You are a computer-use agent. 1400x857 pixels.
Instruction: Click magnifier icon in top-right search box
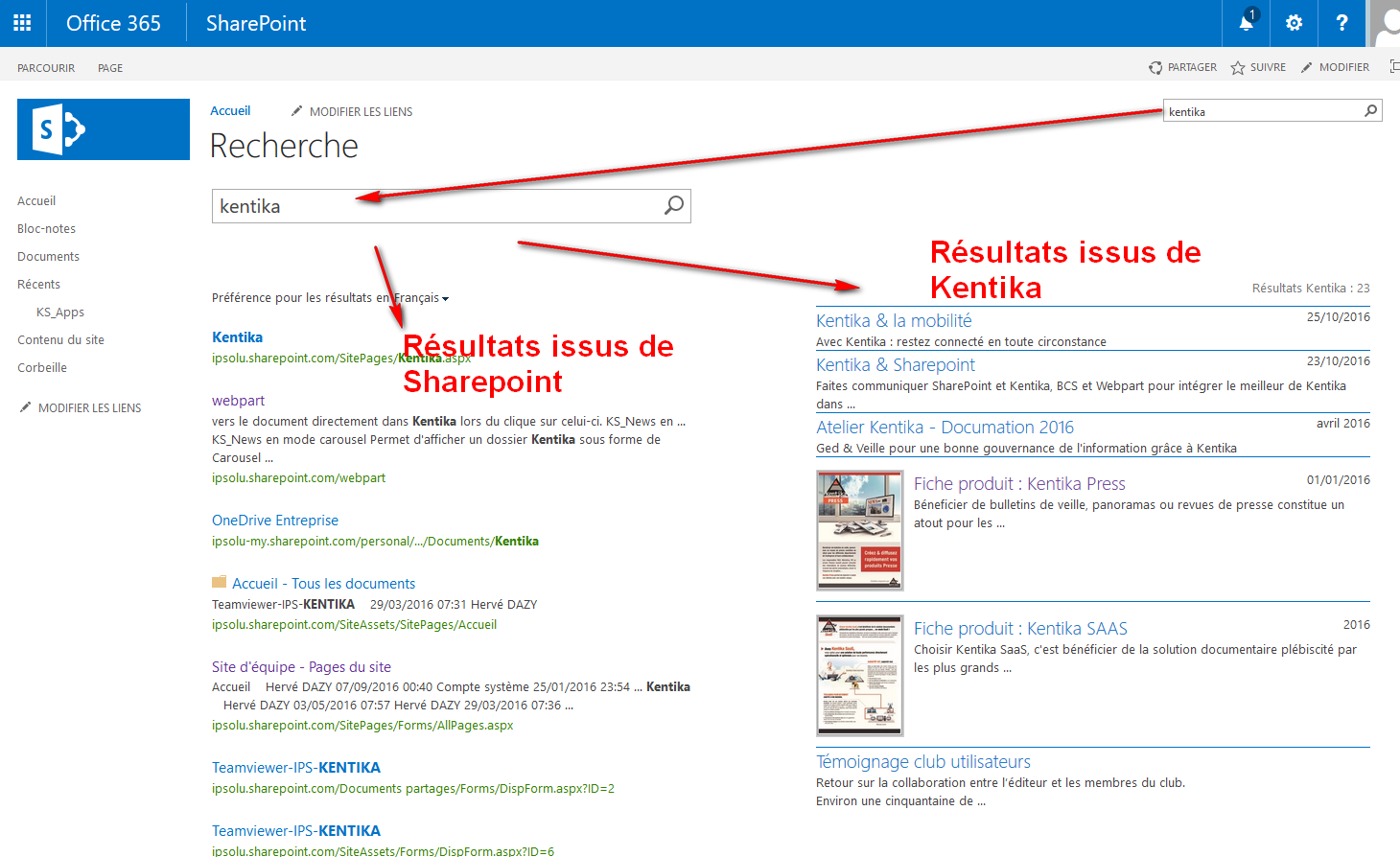1371,111
